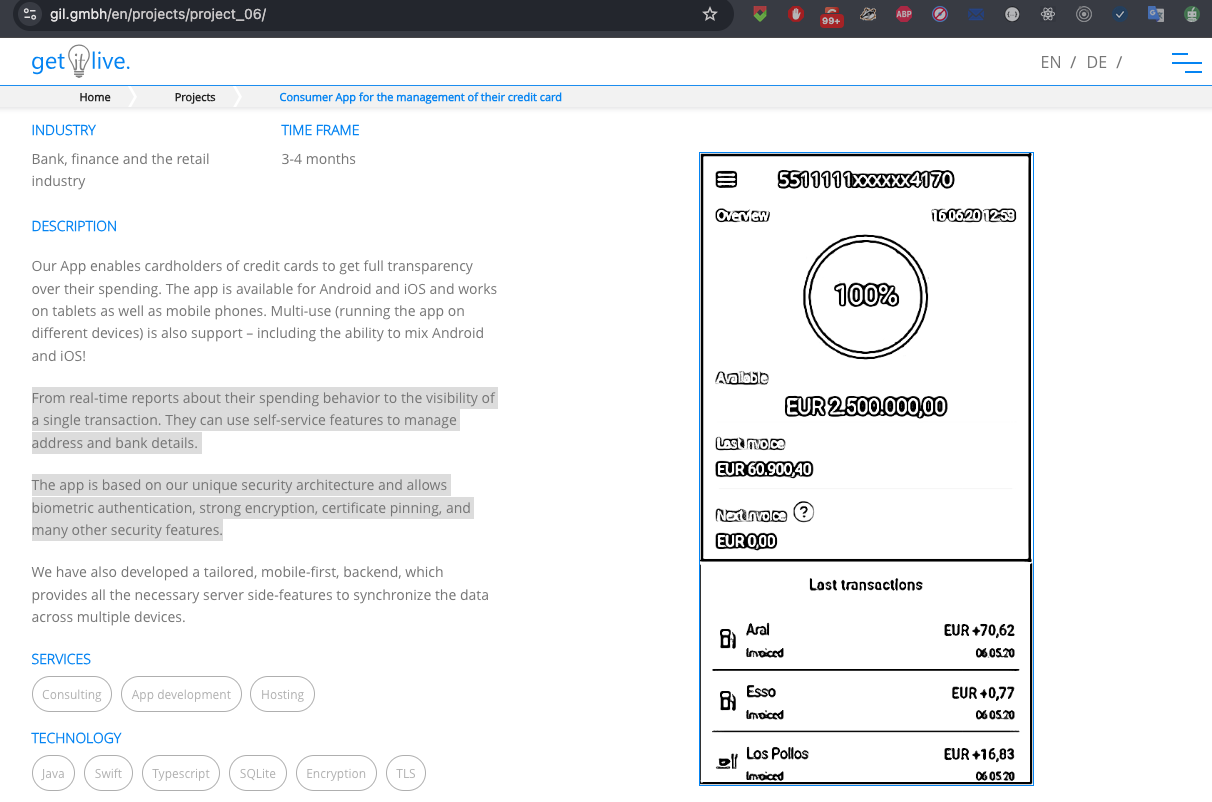This screenshot has width=1212, height=802.
Task: Click the highlighted paragraph starting 'From real-time reports'
Action: point(263,420)
